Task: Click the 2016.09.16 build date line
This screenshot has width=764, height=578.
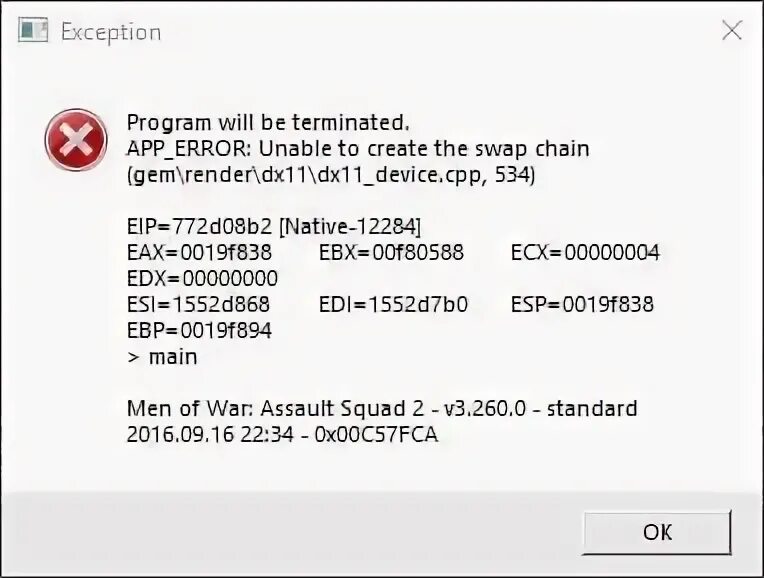Action: 282,434
